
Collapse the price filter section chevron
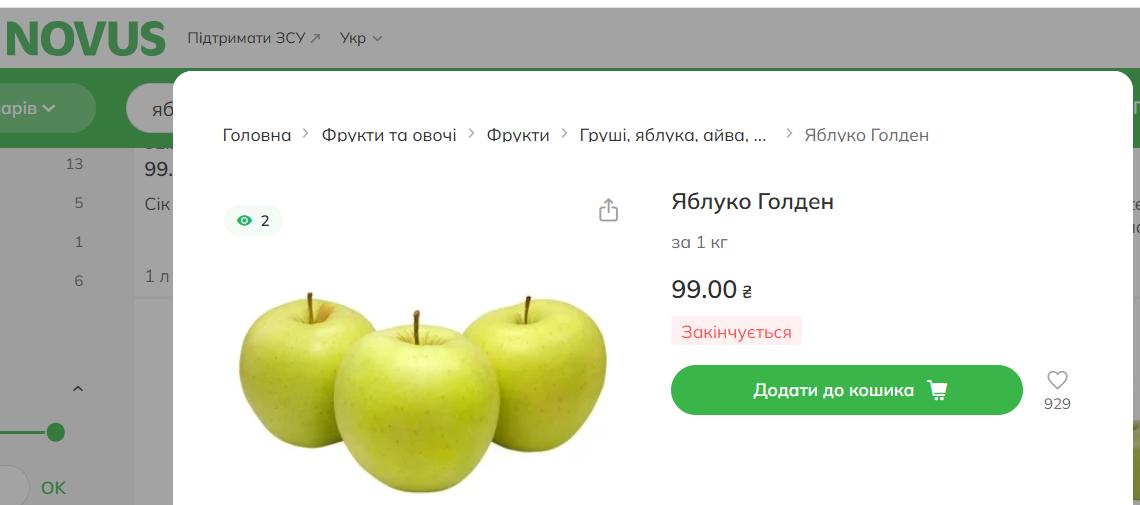coord(78,389)
